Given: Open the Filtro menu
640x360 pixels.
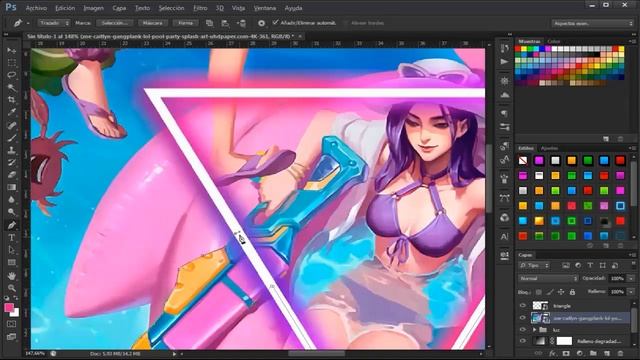Looking at the screenshot, I should click(200, 8).
